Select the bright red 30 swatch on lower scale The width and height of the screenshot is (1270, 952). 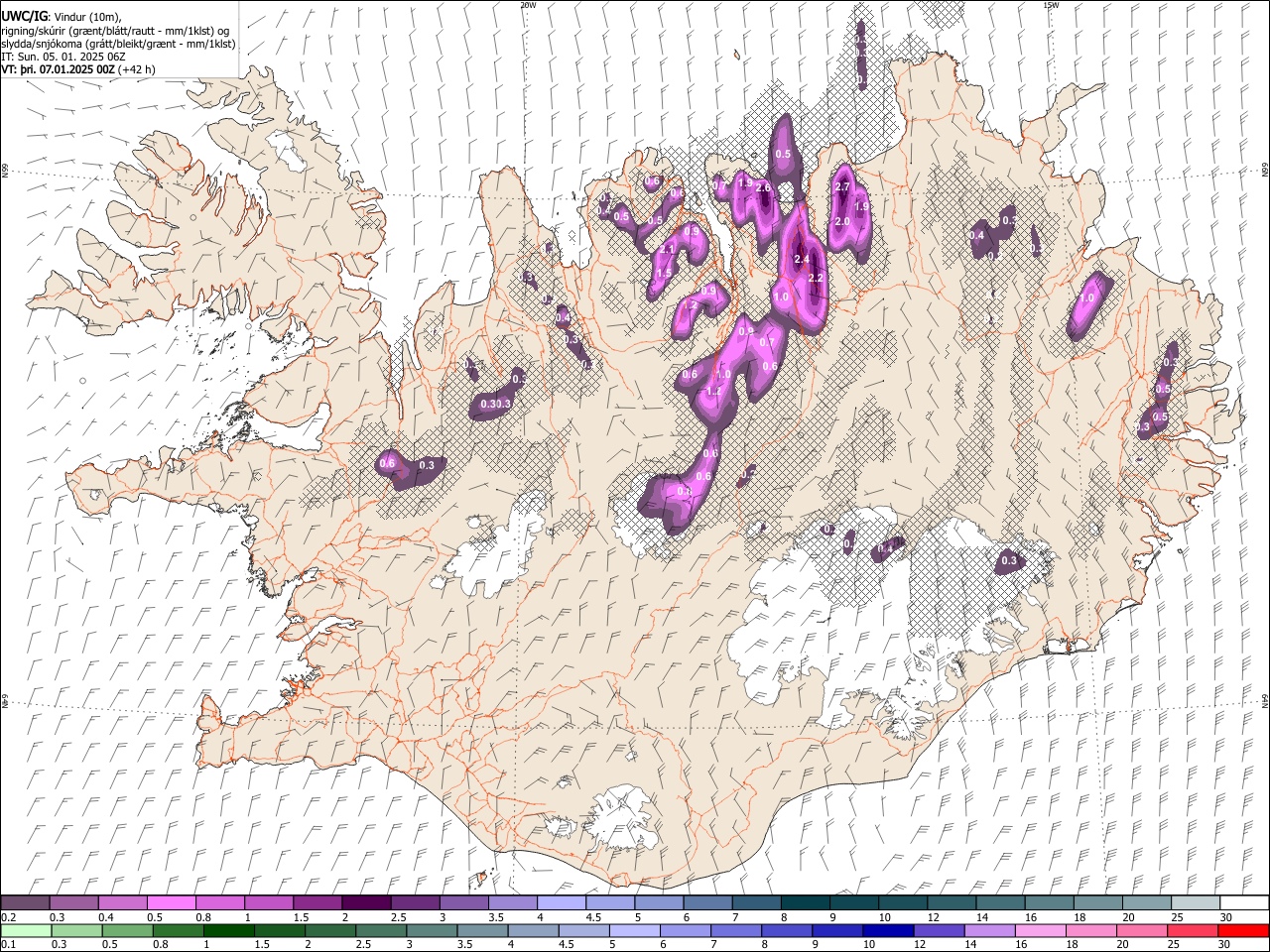point(1244,930)
